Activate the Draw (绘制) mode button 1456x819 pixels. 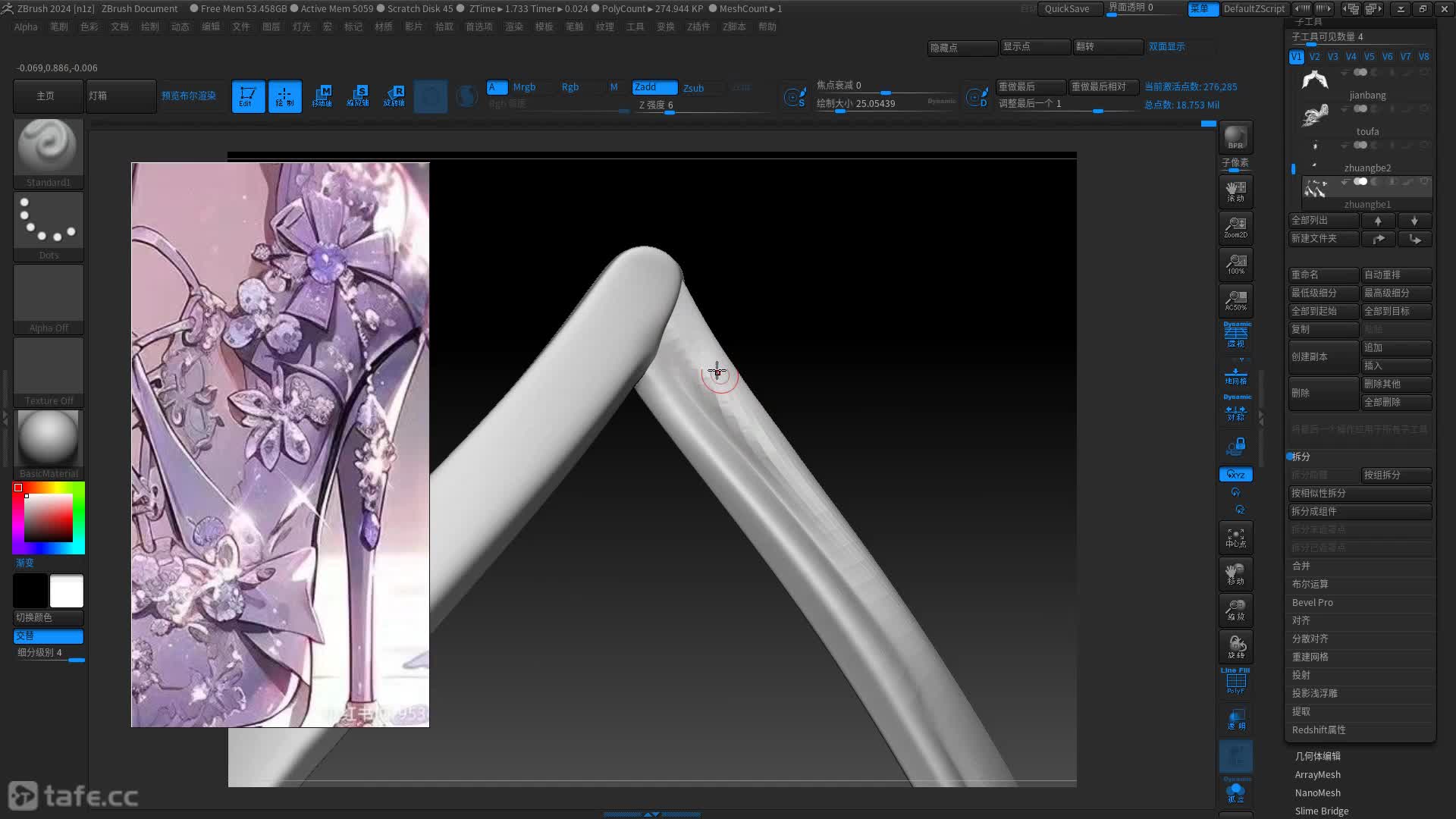284,96
